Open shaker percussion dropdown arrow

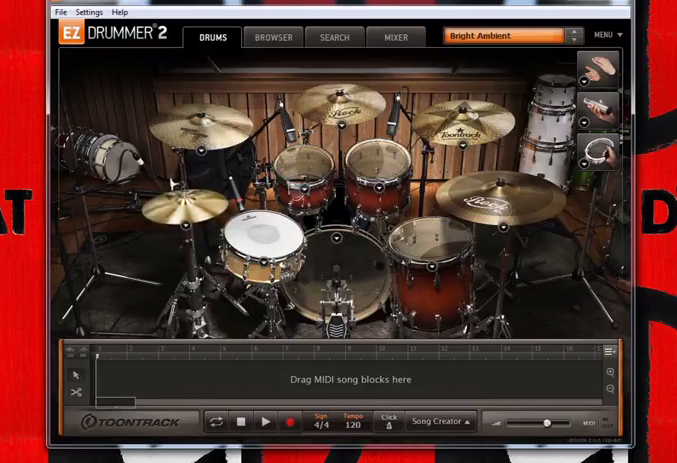click(584, 123)
